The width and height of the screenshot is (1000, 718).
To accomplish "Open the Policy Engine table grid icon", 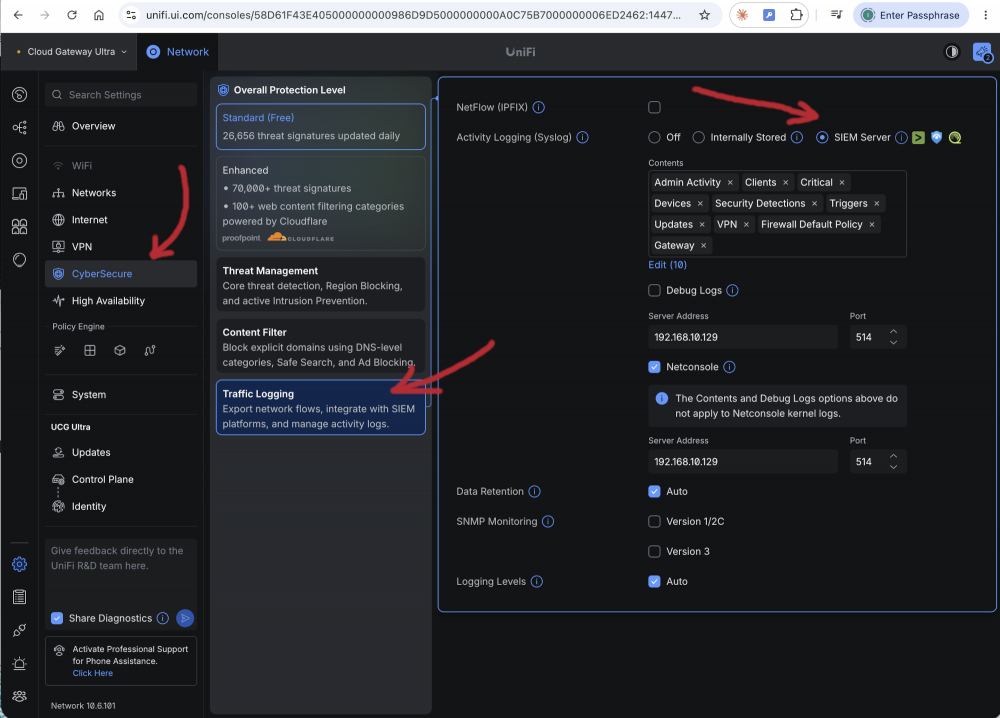I will coord(90,350).
